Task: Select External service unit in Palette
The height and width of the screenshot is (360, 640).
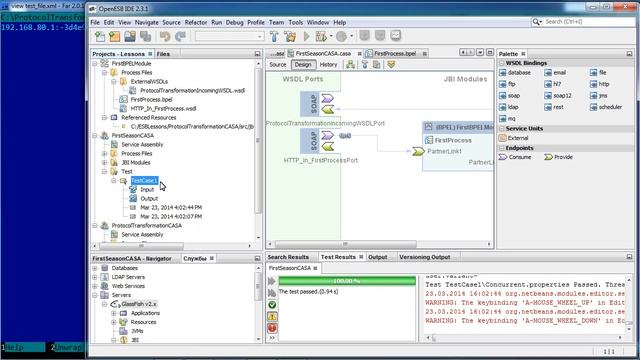Action: [513, 138]
